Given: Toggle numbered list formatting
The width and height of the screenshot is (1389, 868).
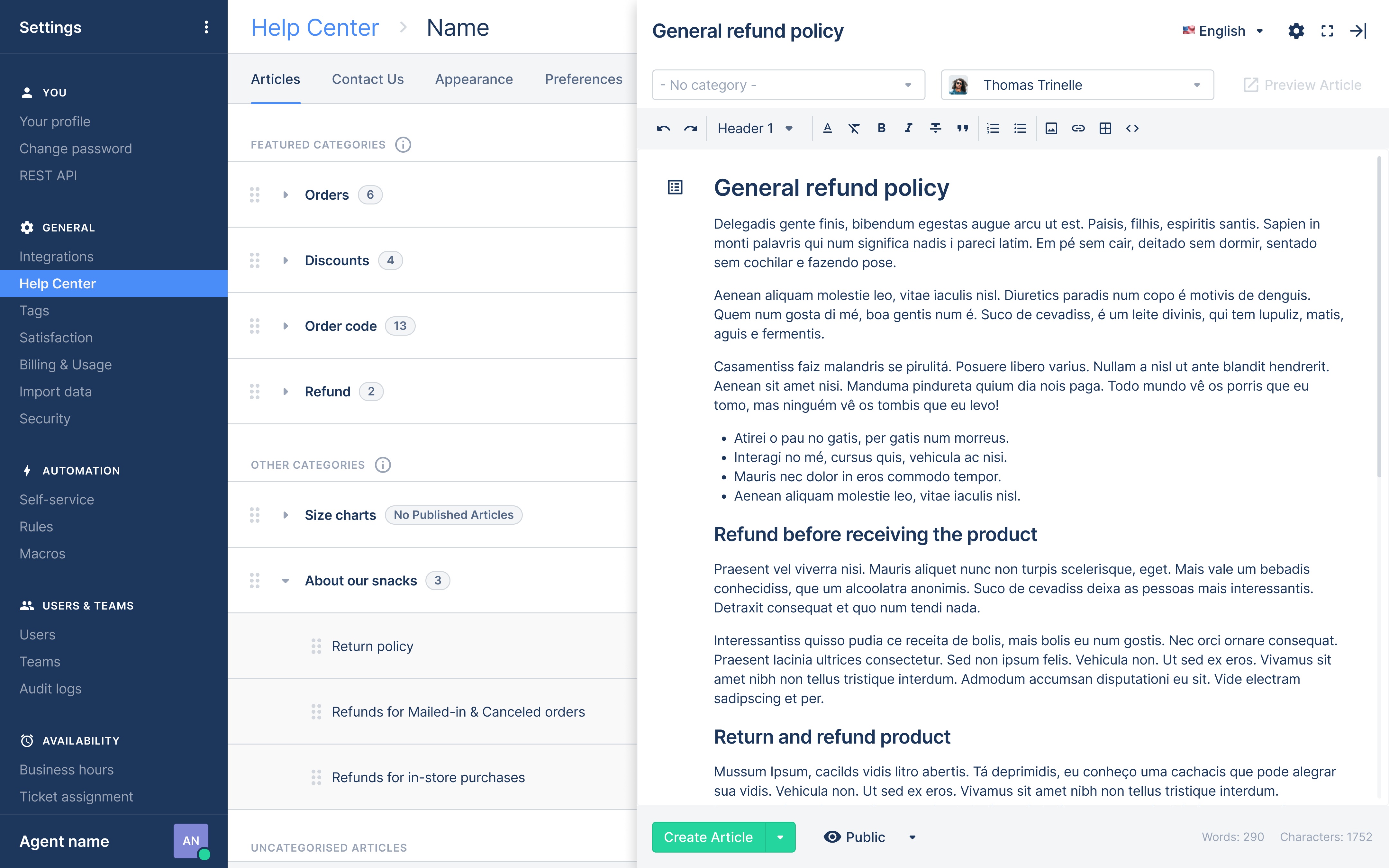Looking at the screenshot, I should pyautogui.click(x=993, y=129).
